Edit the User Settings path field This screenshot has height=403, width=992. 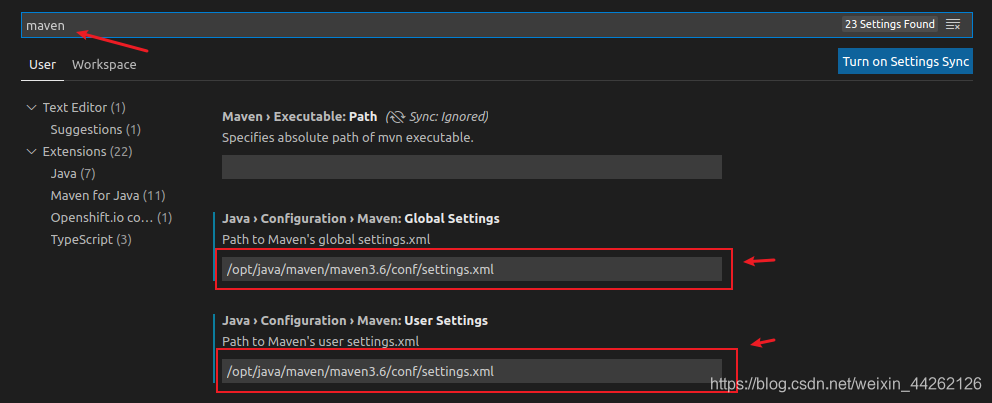472,371
